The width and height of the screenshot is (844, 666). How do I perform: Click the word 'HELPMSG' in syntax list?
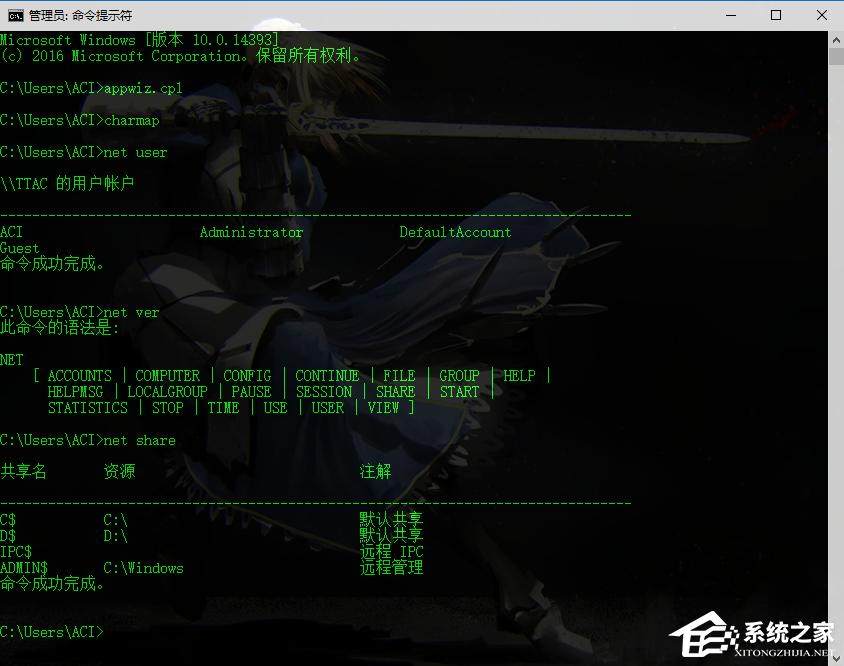tap(75, 392)
